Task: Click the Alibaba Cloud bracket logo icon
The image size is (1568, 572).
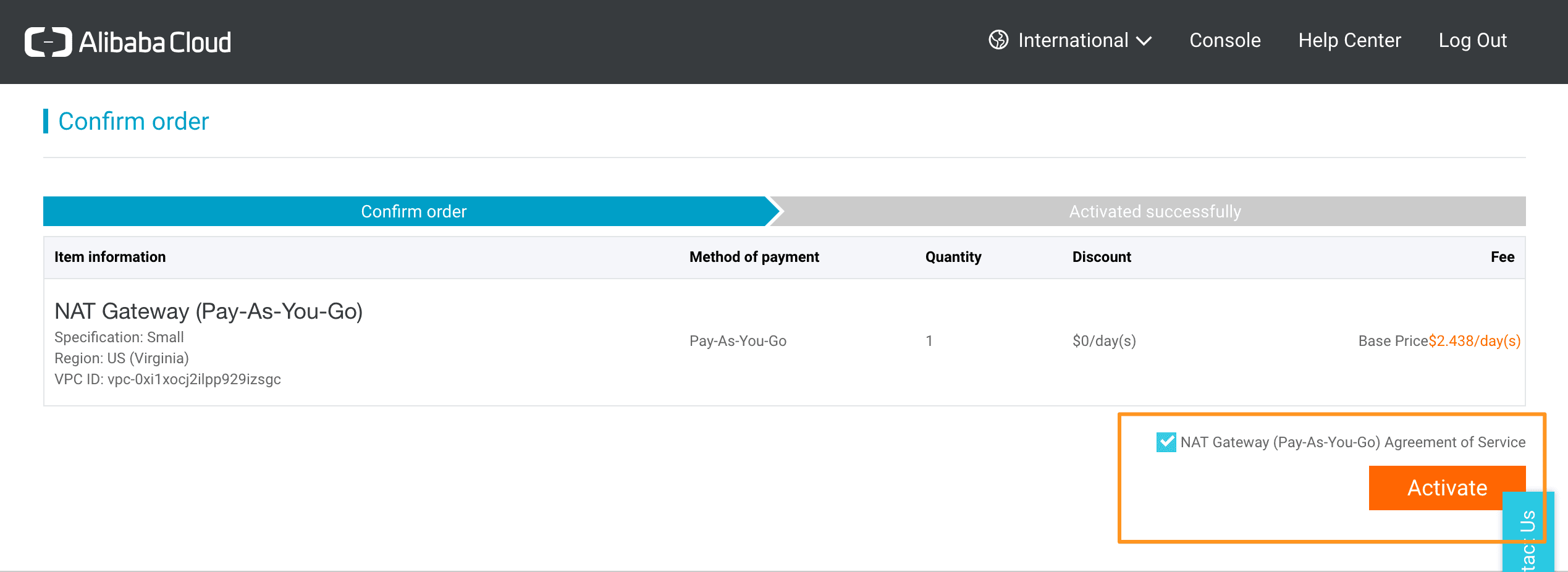Action: [x=48, y=42]
